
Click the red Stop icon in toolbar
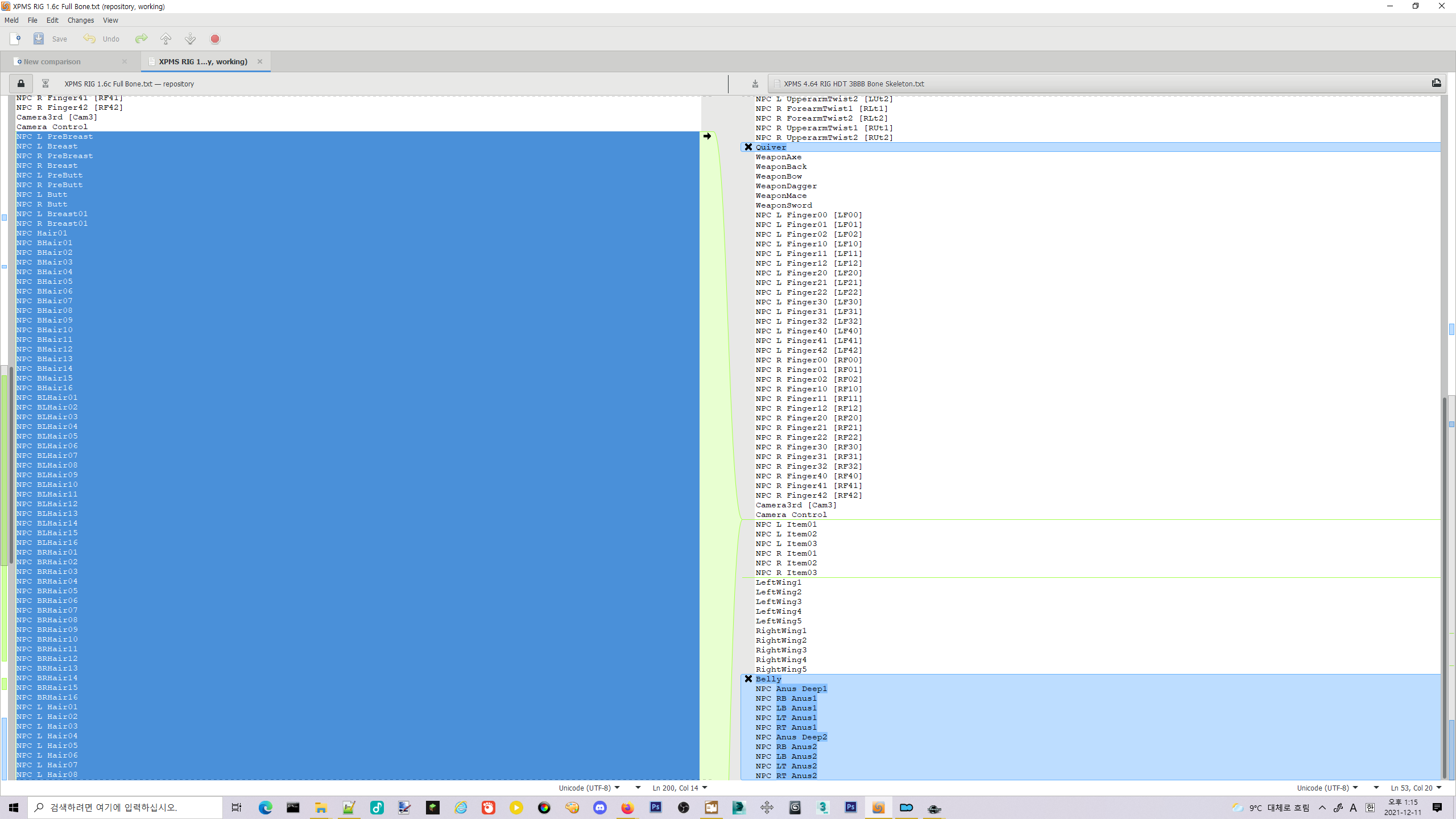pos(215,39)
